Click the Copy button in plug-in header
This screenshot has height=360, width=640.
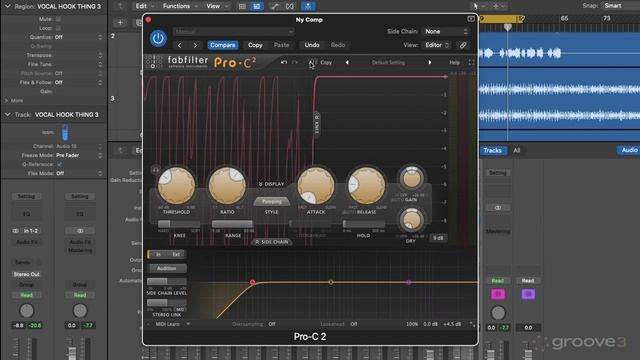(x=255, y=45)
